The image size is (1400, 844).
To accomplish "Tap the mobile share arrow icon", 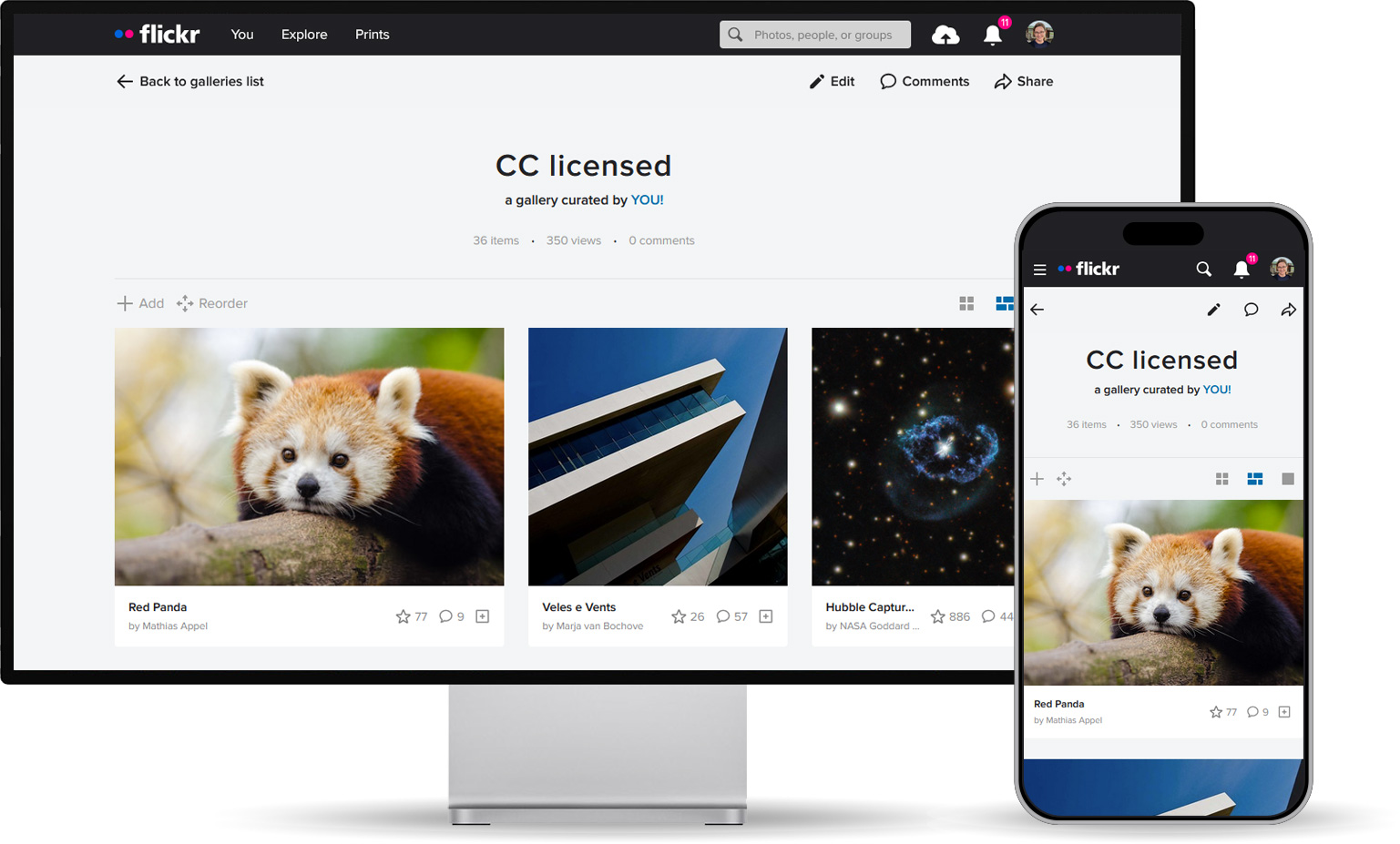I will (1288, 310).
